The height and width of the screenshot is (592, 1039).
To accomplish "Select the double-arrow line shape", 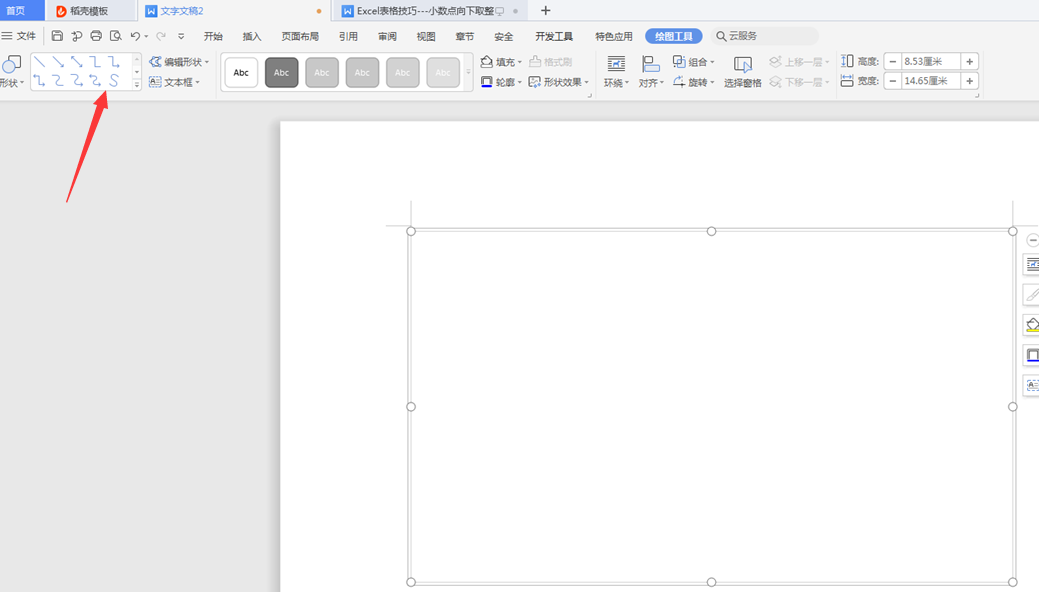I will pyautogui.click(x=77, y=62).
